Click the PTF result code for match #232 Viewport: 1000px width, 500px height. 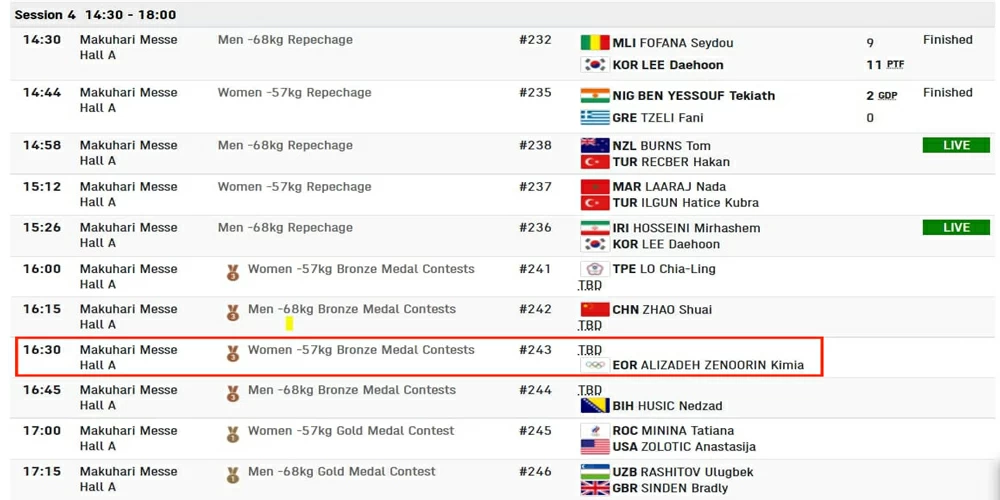[895, 65]
